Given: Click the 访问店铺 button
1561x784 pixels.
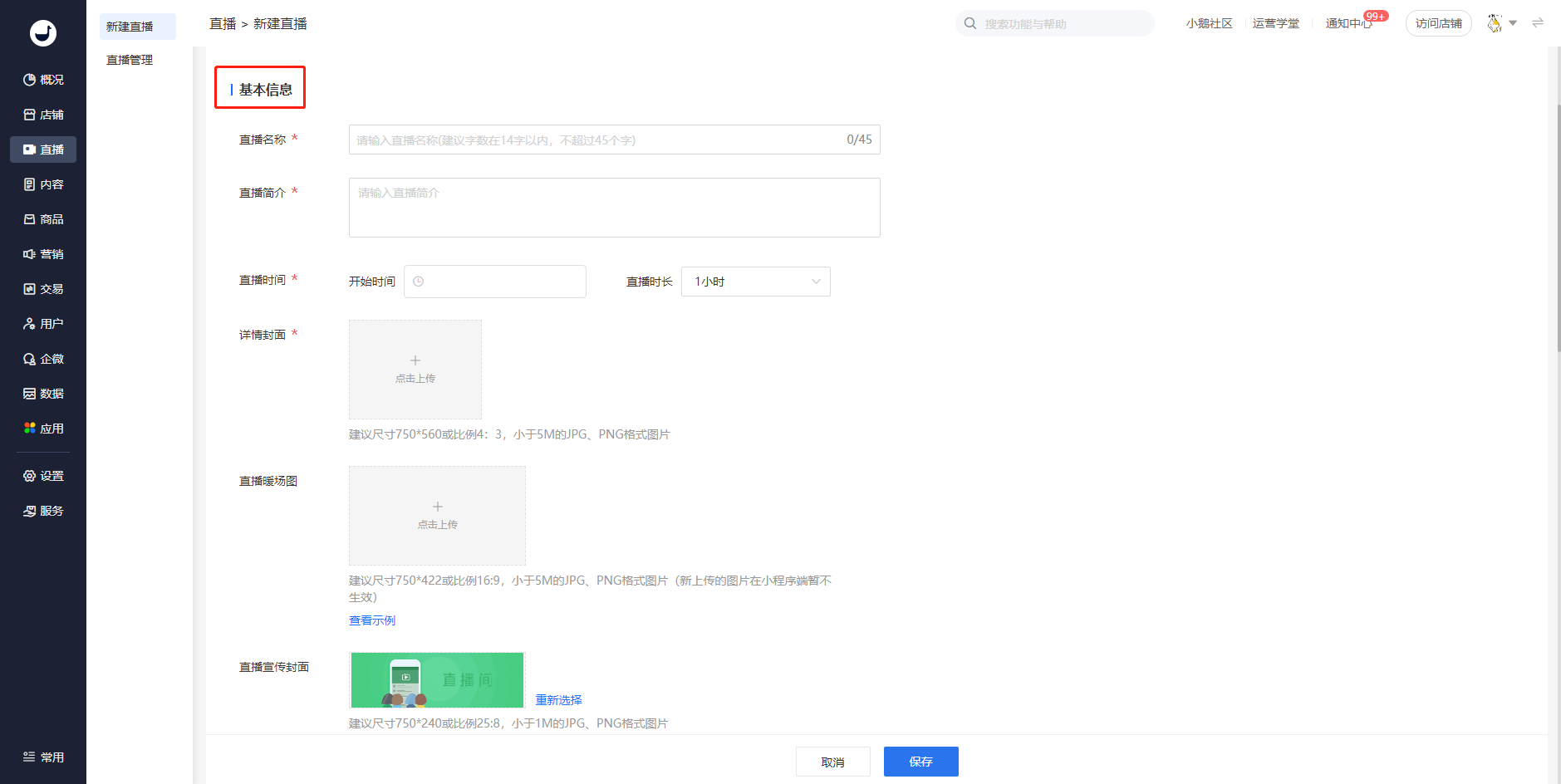Looking at the screenshot, I should [x=1438, y=23].
